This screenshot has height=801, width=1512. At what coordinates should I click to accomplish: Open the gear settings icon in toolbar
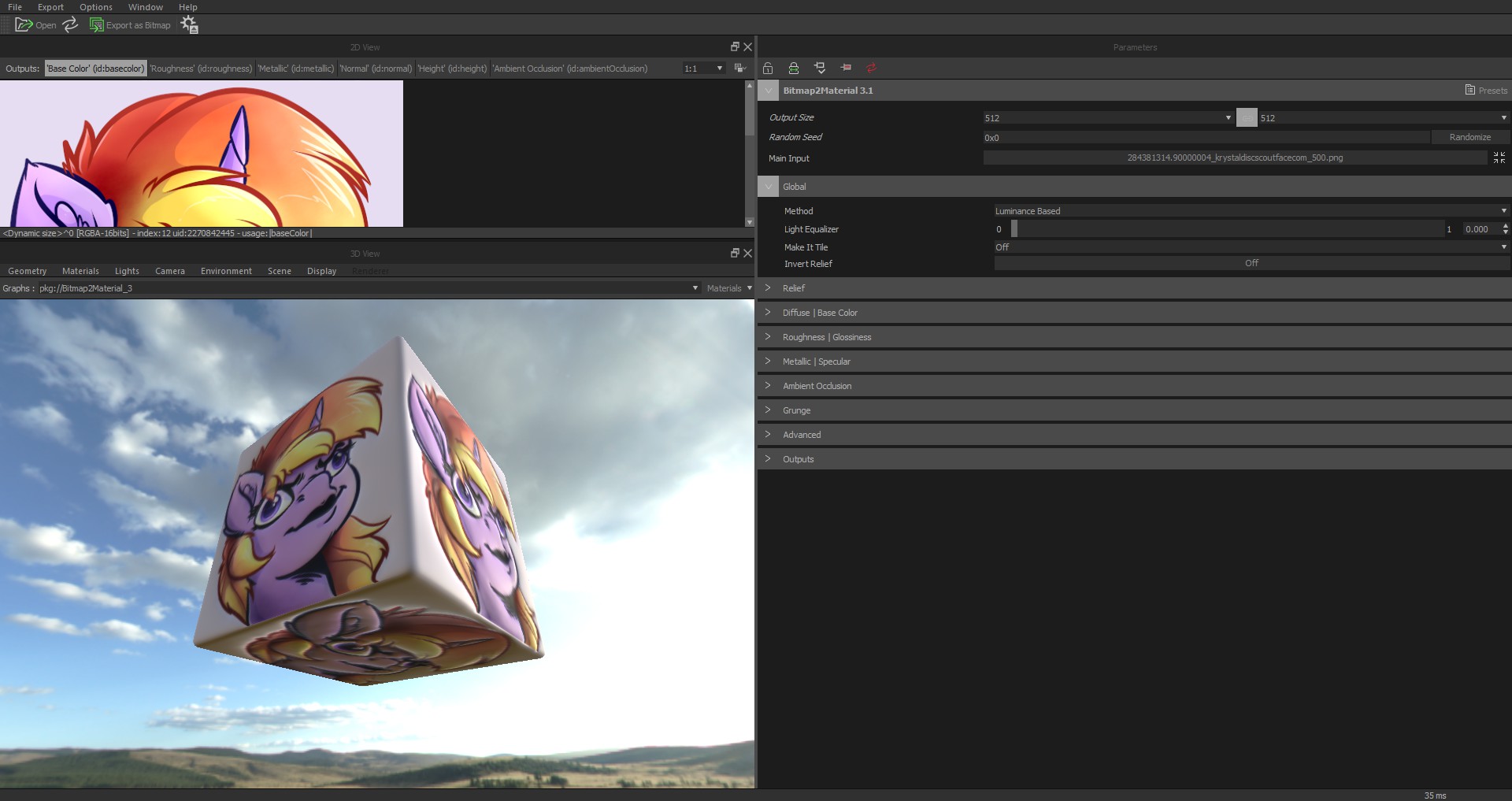click(x=189, y=25)
